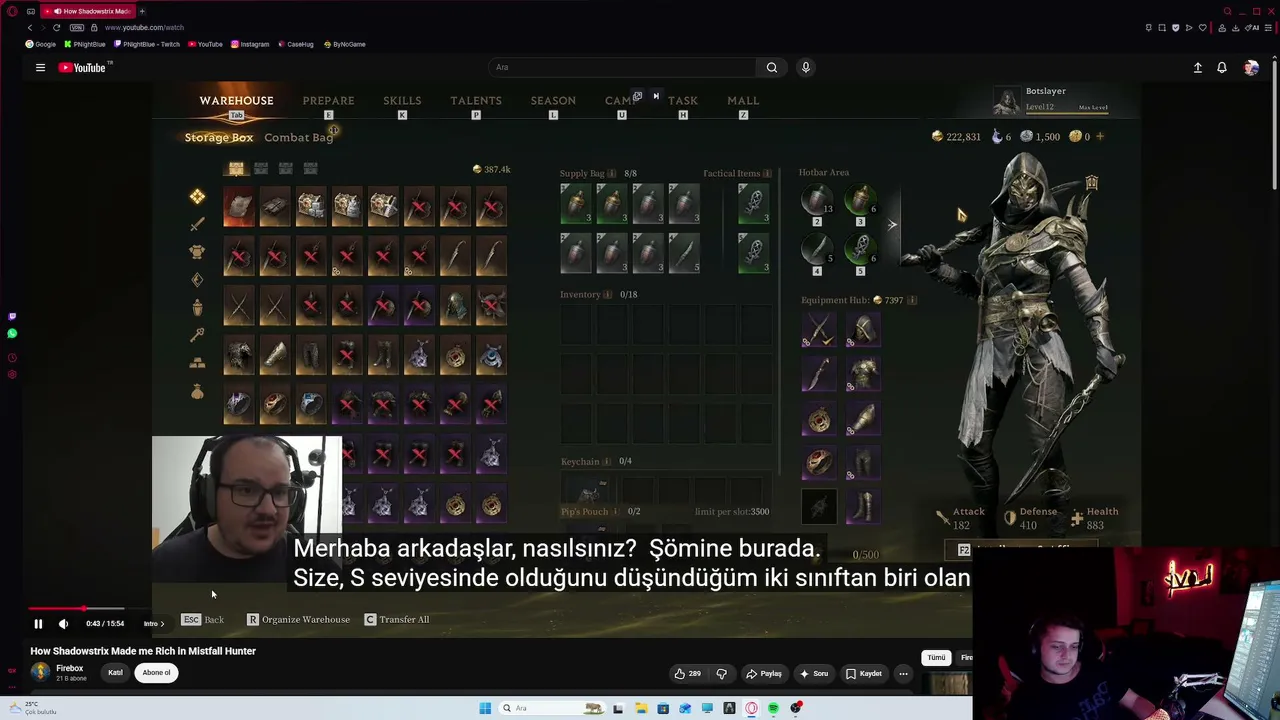
Task: Open a new browser tab
Action: (142, 11)
